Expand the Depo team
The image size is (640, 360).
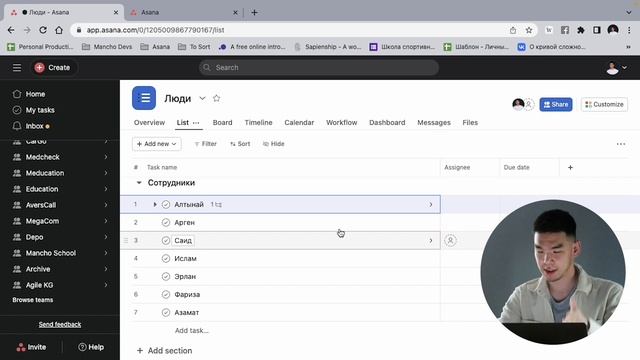(x=106, y=237)
